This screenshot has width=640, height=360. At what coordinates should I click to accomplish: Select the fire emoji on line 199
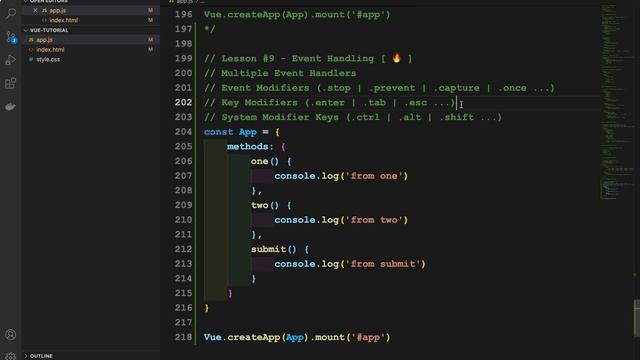[x=397, y=58]
